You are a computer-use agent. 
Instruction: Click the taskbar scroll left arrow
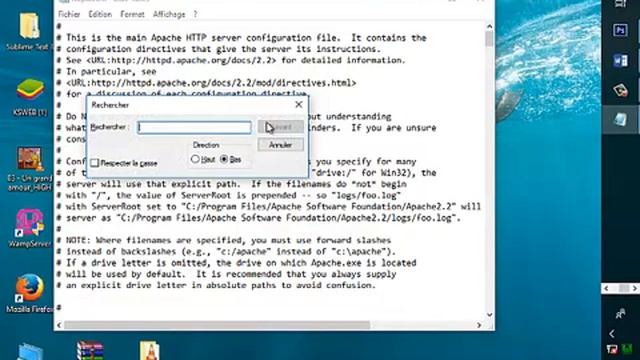click(x=607, y=289)
